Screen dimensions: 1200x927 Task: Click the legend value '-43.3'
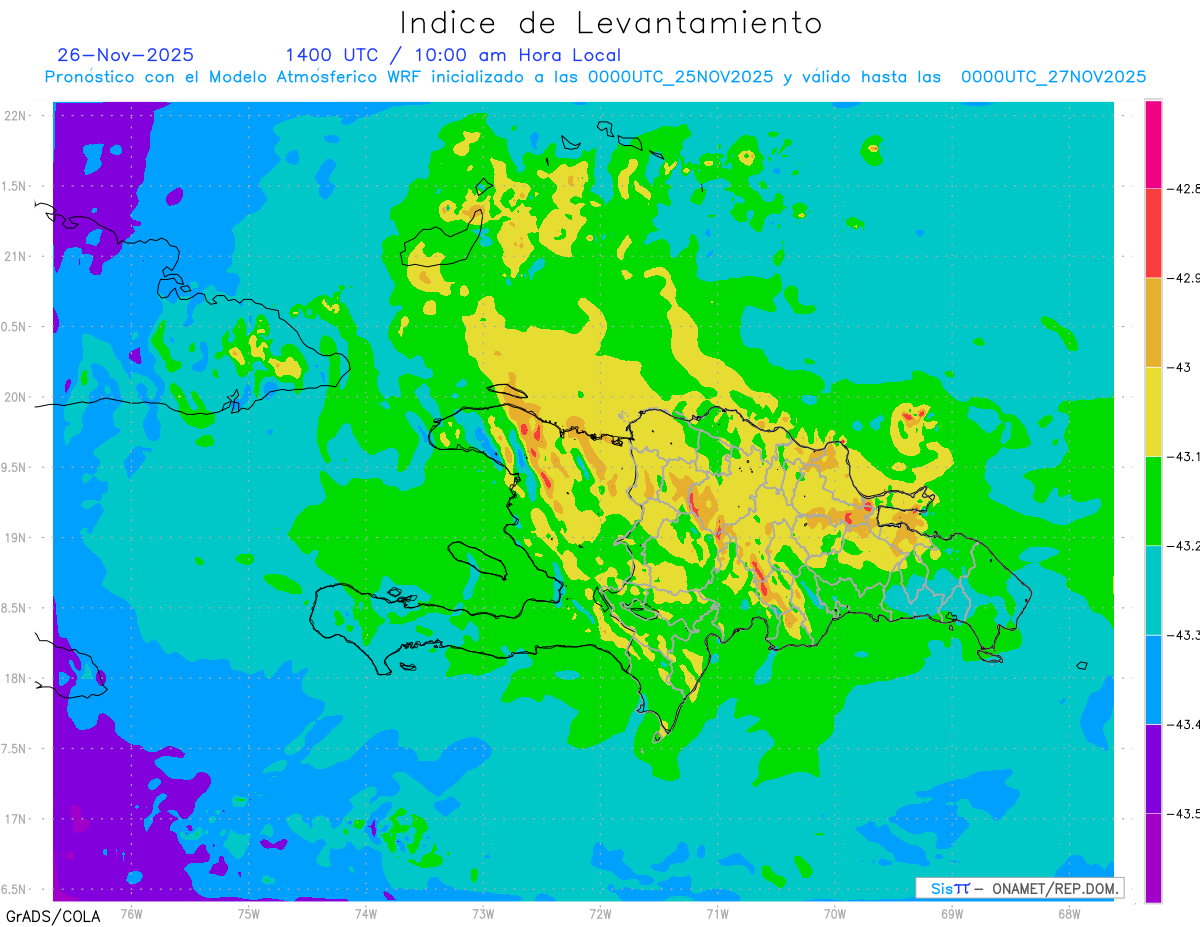pyautogui.click(x=1184, y=635)
